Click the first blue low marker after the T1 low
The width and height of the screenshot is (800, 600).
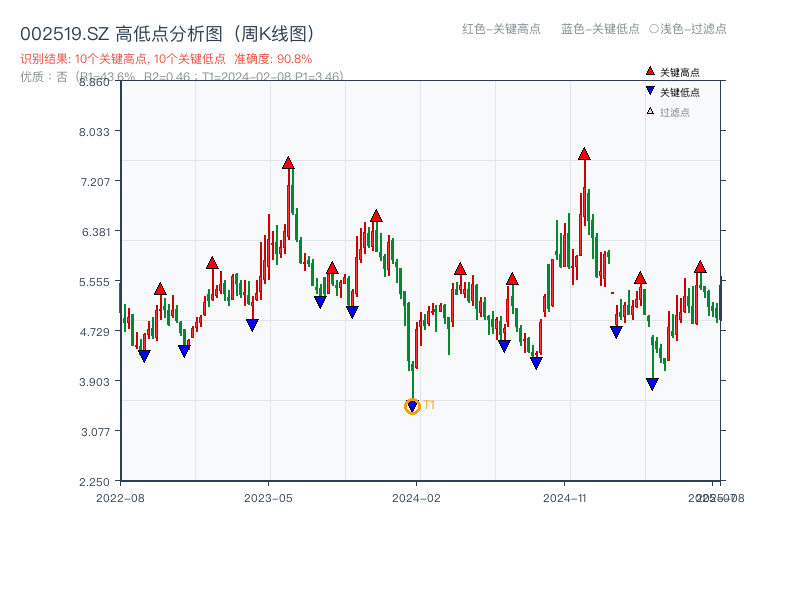point(504,346)
